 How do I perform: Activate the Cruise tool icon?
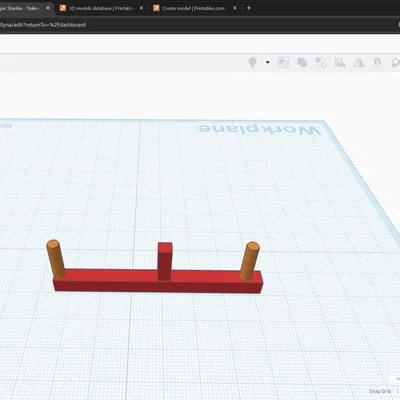377,62
